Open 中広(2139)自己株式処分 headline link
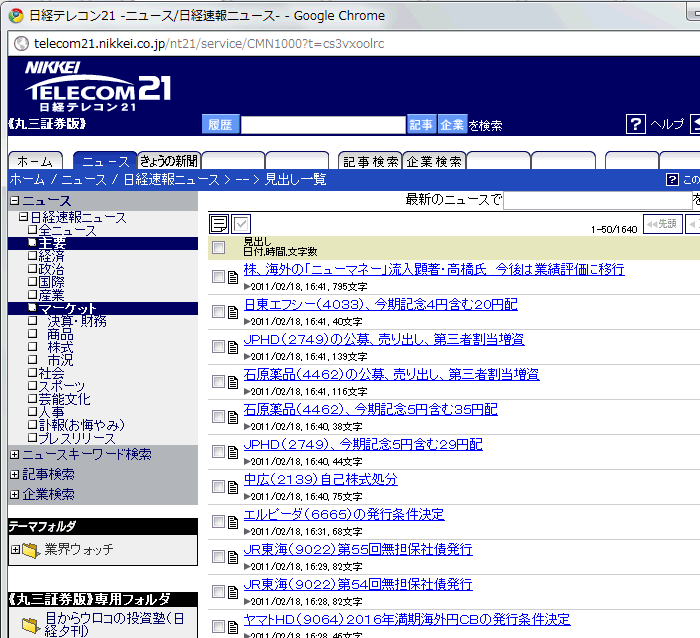Image resolution: width=700 pixels, height=638 pixels. 321,480
